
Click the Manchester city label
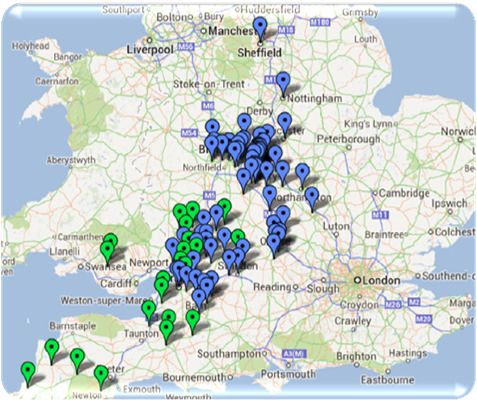tap(231, 31)
